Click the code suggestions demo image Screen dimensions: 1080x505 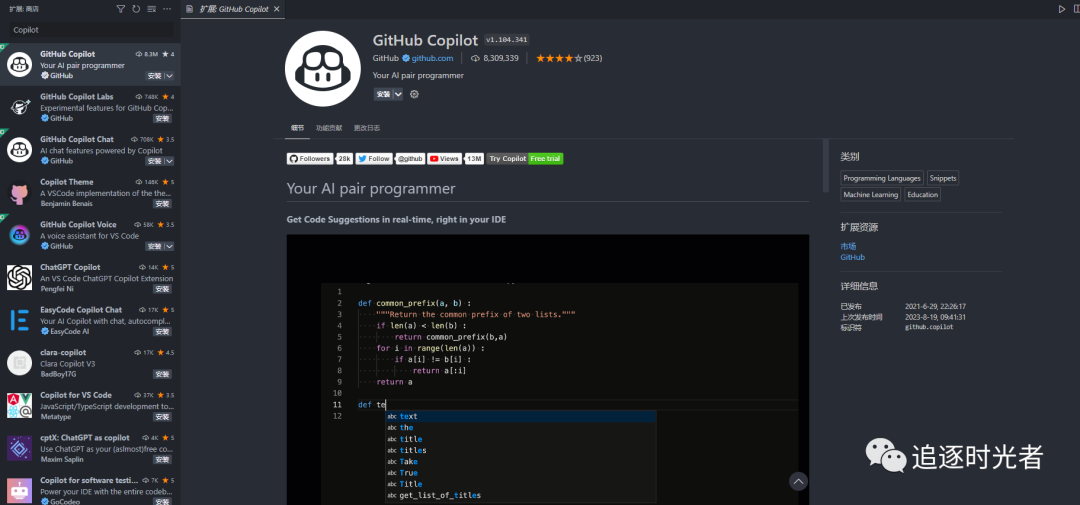point(548,369)
